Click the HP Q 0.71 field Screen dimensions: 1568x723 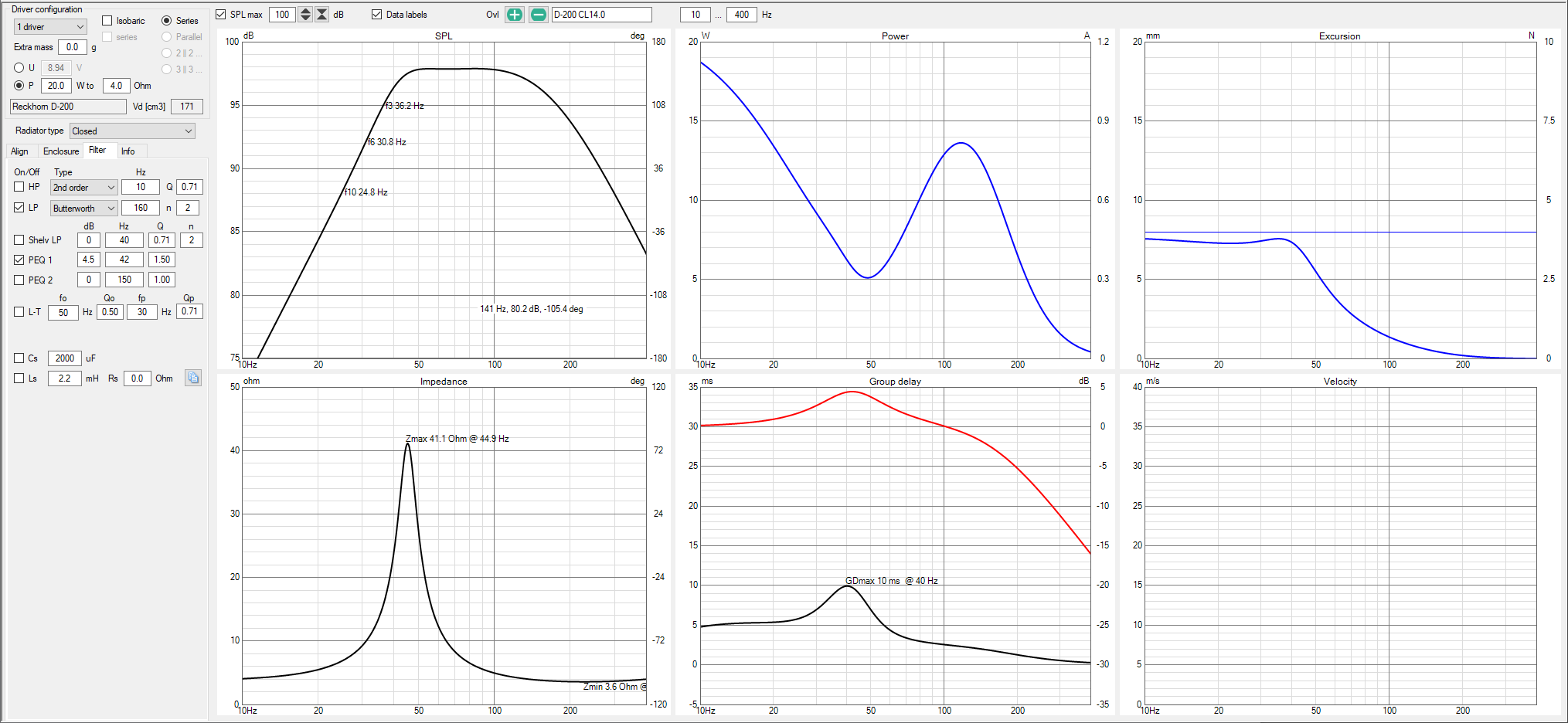click(190, 187)
